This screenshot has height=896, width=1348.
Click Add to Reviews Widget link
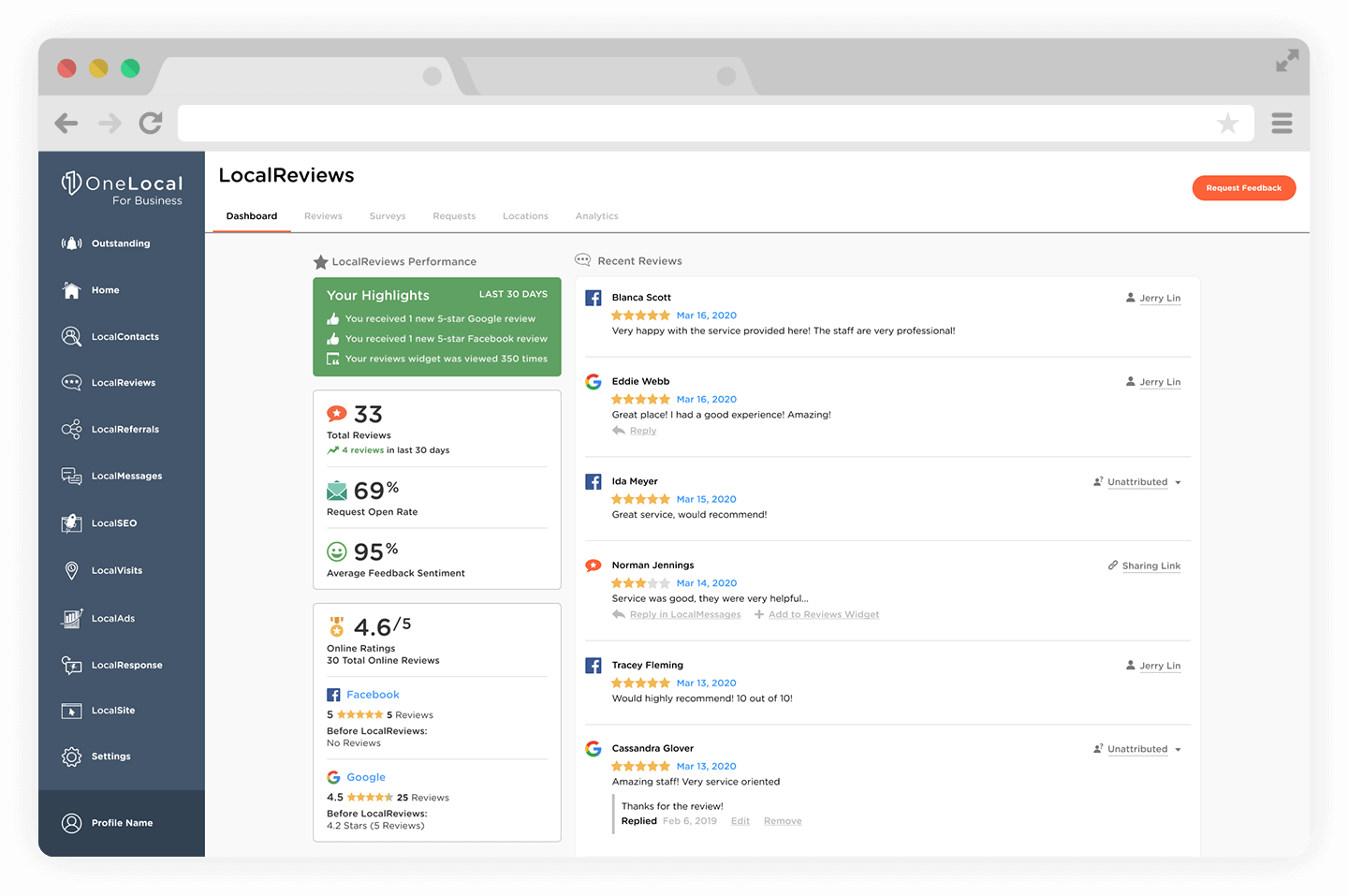pyautogui.click(x=823, y=615)
